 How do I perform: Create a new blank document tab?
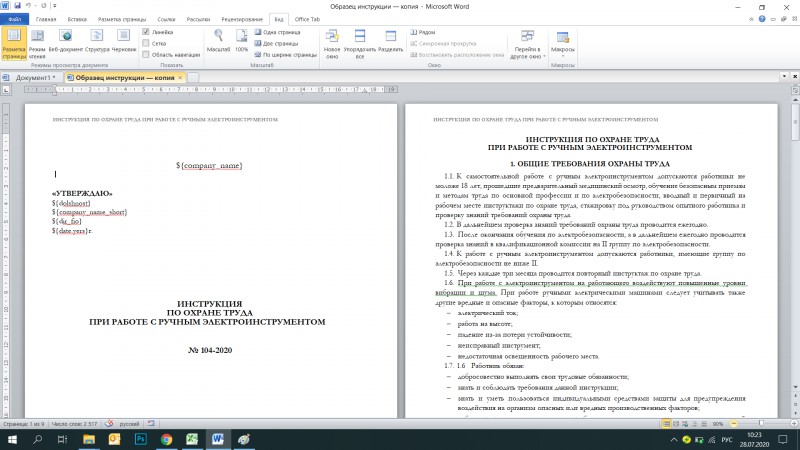[x=193, y=78]
